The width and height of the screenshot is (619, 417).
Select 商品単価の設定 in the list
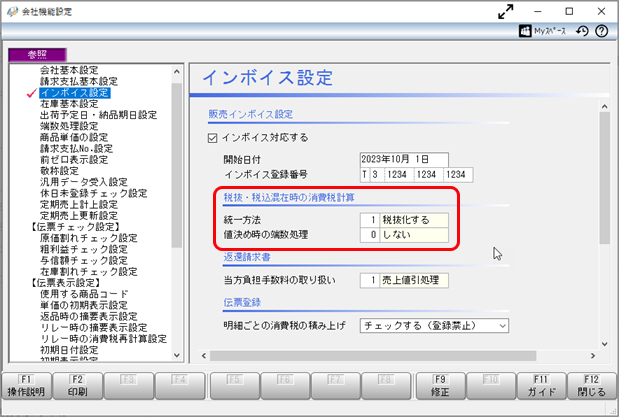pyautogui.click(x=74, y=137)
